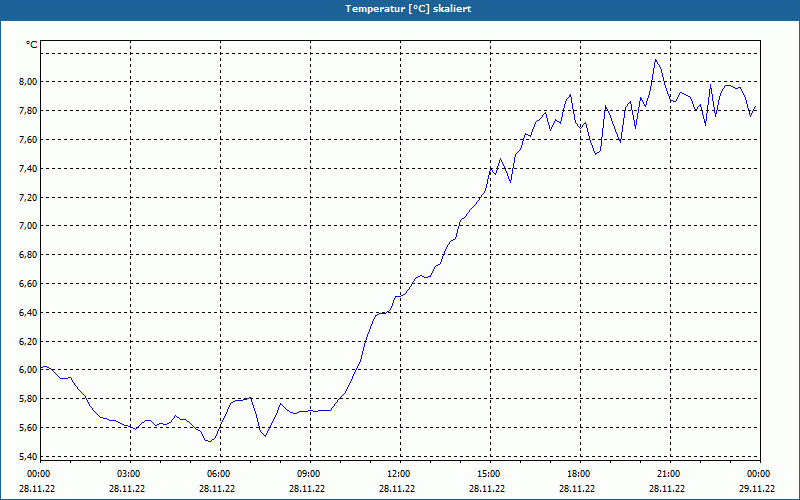The image size is (800, 500).
Task: Click the 28.11.22 date under 18:00
Action: coord(577,488)
